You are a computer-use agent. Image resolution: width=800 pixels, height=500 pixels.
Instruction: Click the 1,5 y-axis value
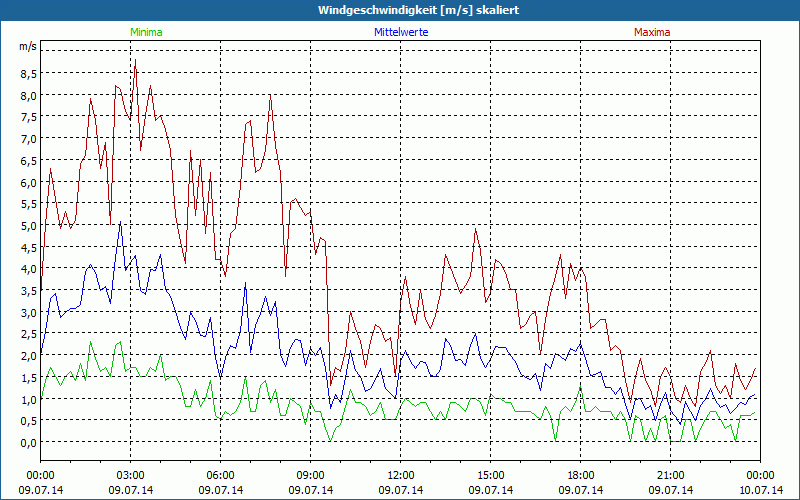click(29, 378)
